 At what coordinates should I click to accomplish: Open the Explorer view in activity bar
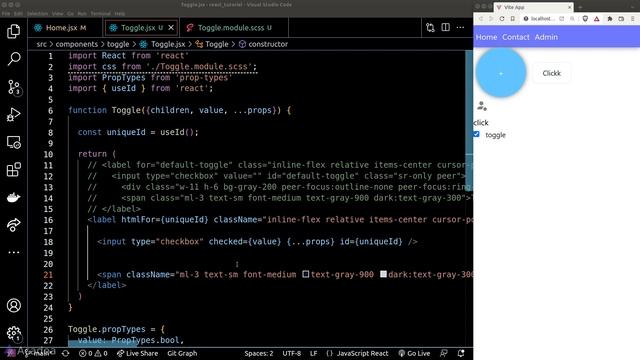(x=13, y=31)
